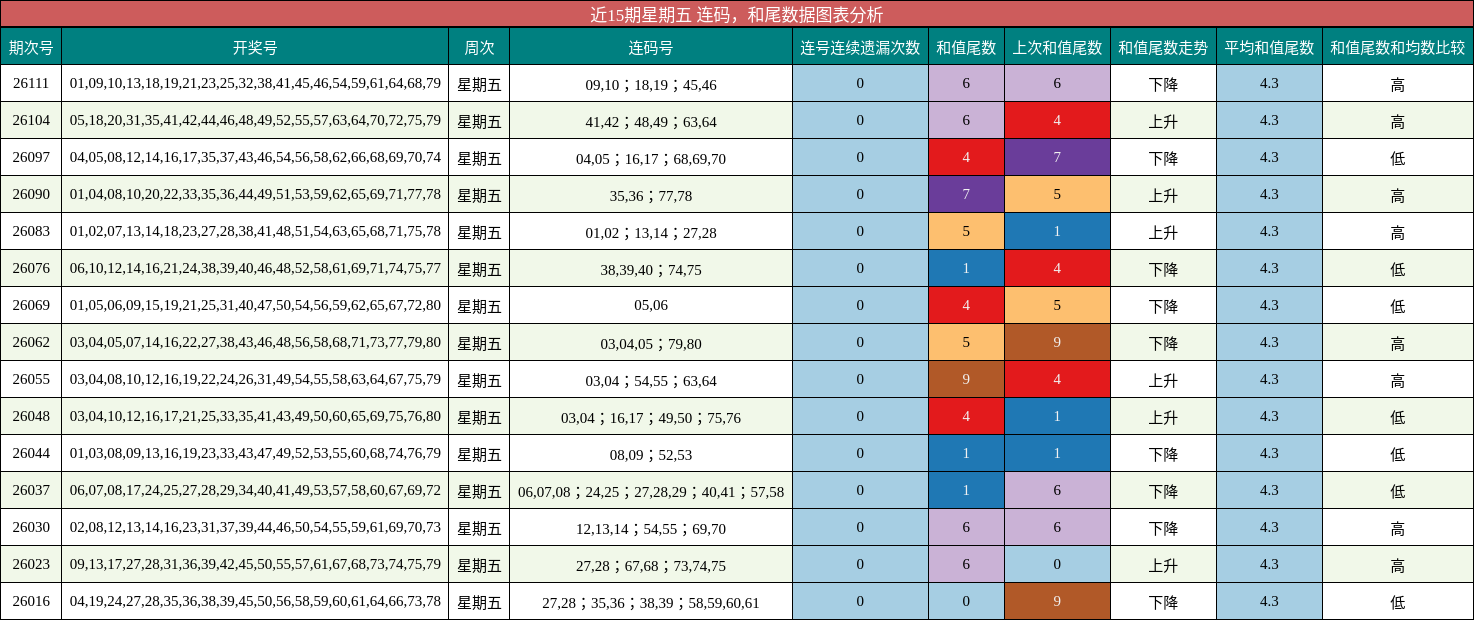Click the 和值尾数走势 column header
Viewport: 1474px width, 620px height.
tap(1163, 47)
